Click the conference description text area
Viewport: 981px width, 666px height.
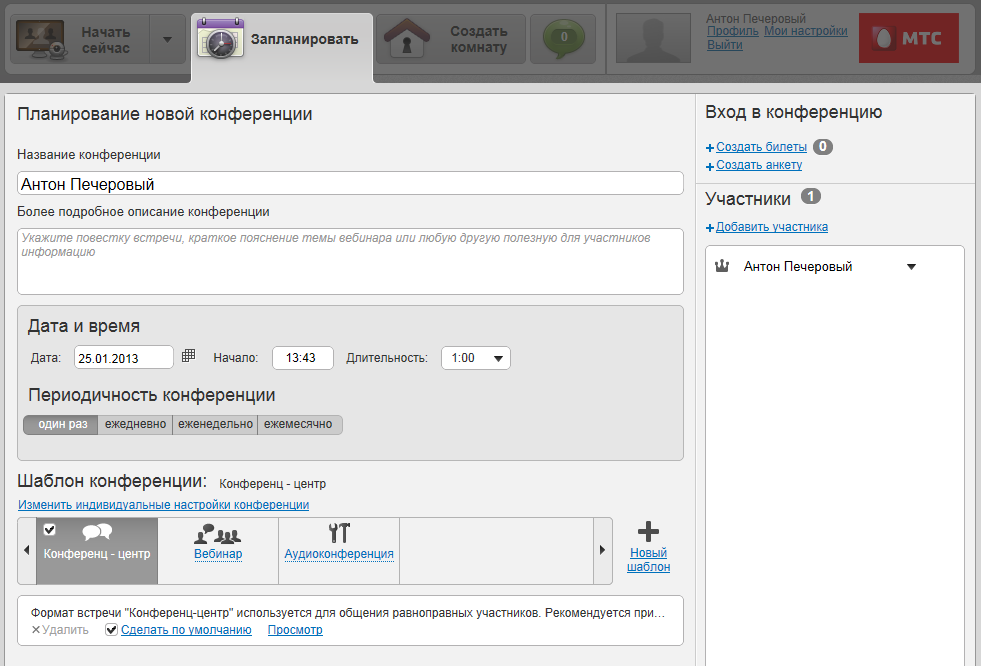350,261
